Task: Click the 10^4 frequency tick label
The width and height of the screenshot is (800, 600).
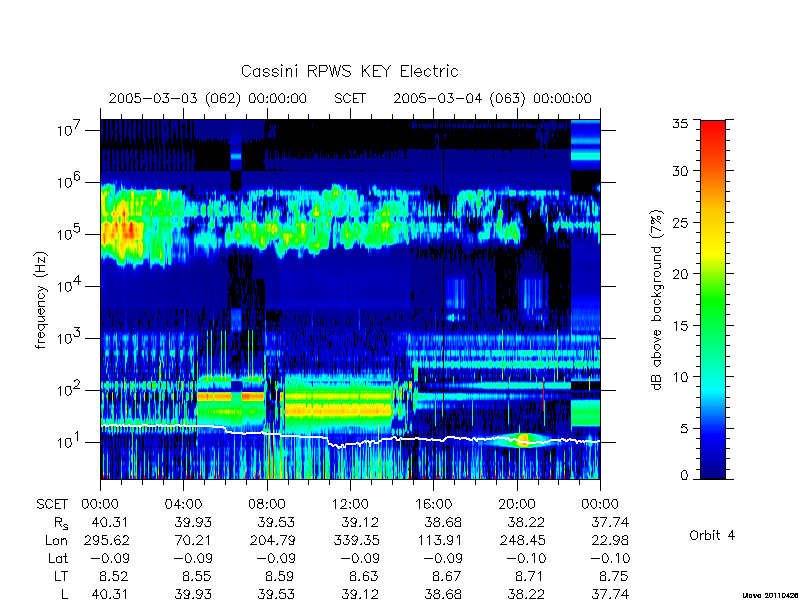Action: pyautogui.click(x=70, y=286)
